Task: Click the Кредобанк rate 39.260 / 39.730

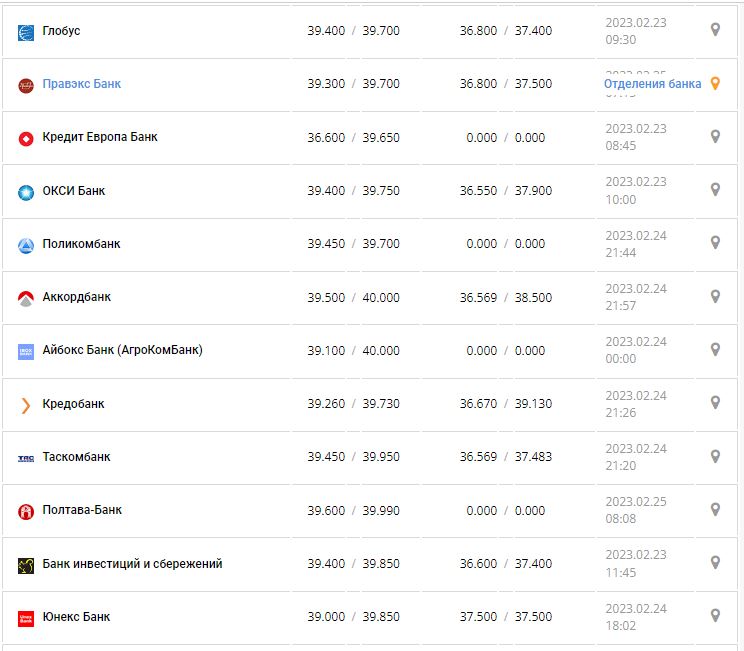Action: click(x=353, y=404)
